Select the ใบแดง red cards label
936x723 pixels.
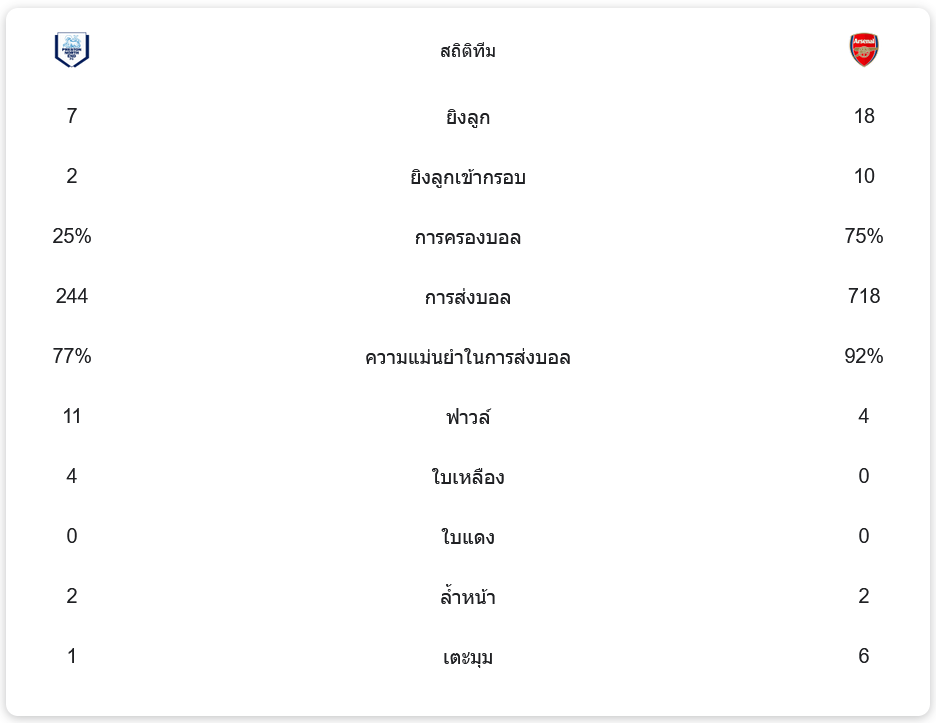[x=468, y=538]
